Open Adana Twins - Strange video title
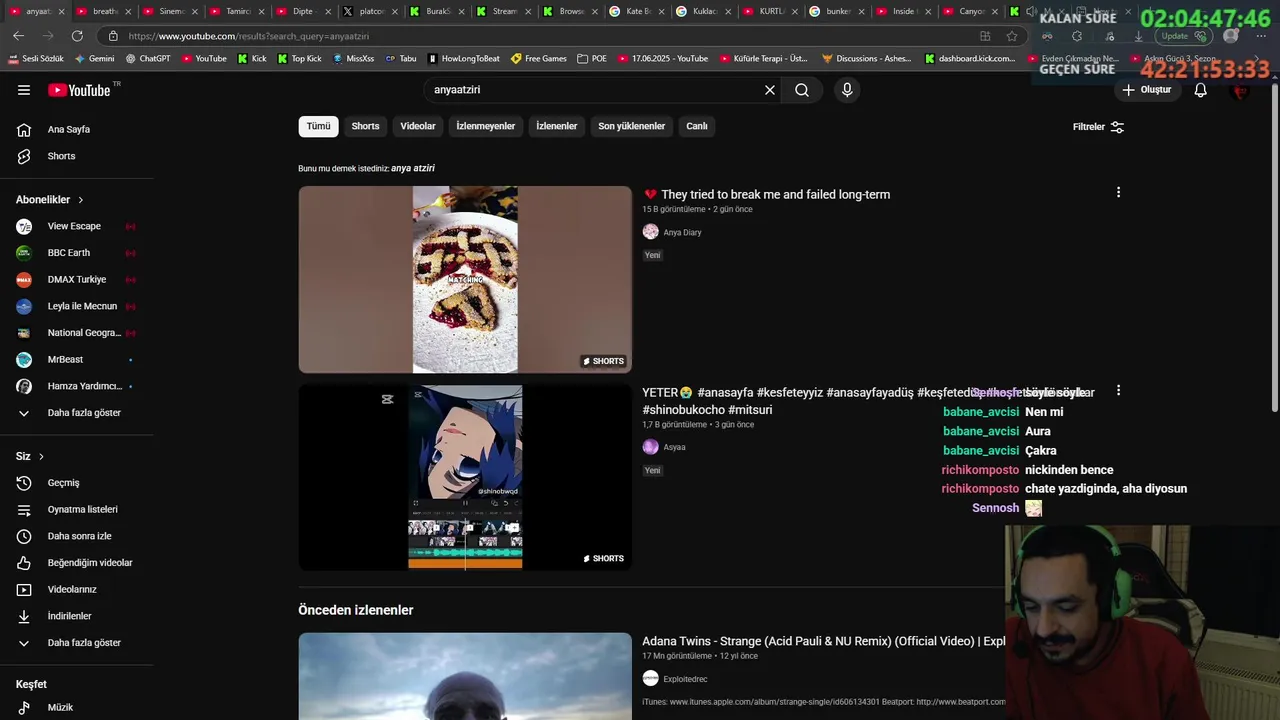 click(x=823, y=641)
